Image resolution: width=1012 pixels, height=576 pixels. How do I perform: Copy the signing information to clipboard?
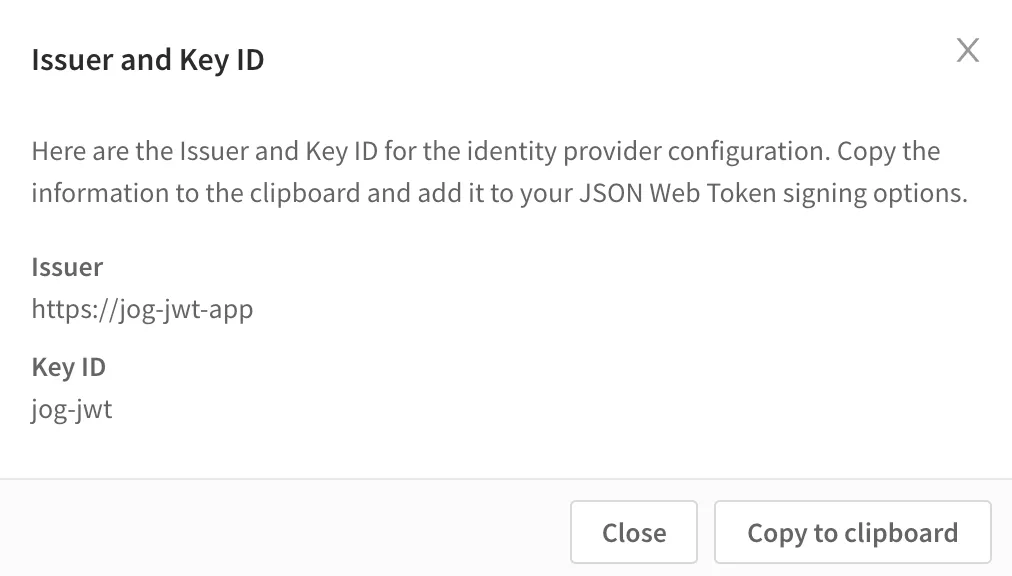click(852, 532)
